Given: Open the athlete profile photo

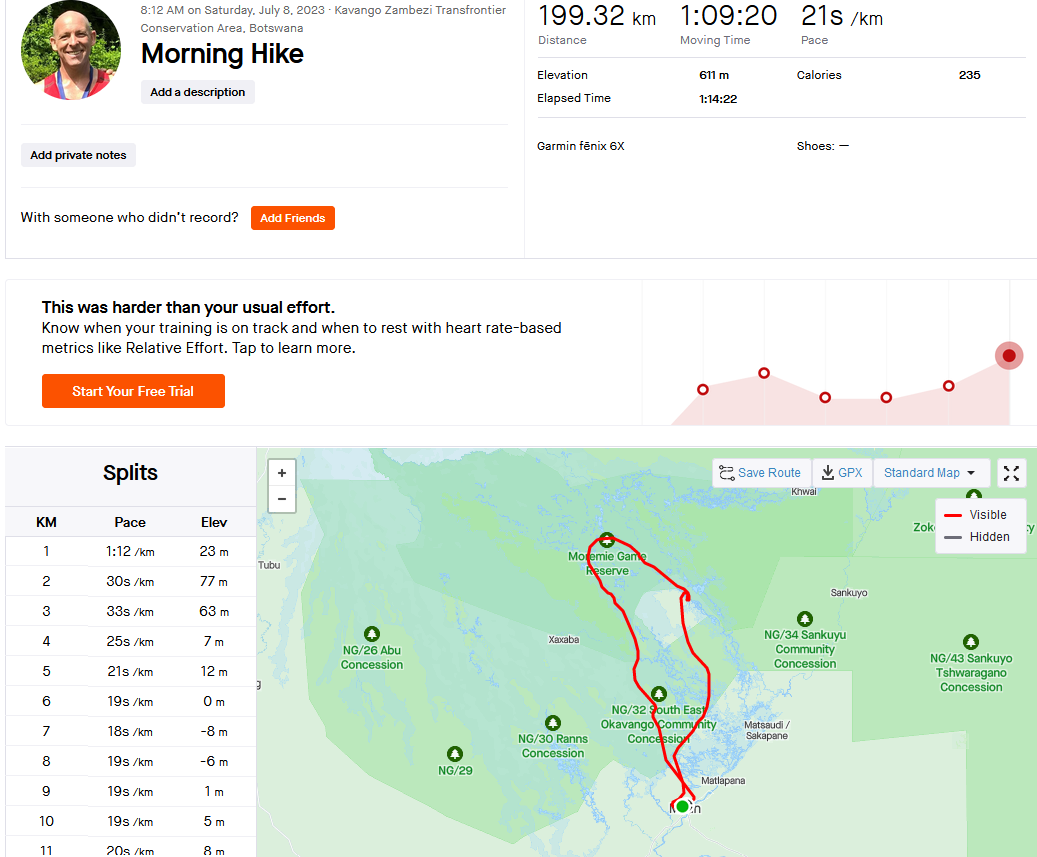Looking at the screenshot, I should click(x=71, y=50).
